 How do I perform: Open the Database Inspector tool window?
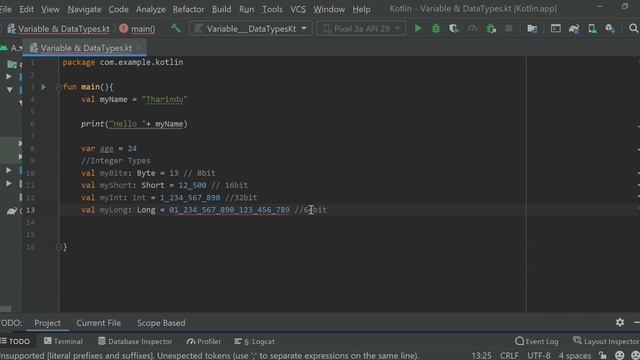[x=135, y=341]
